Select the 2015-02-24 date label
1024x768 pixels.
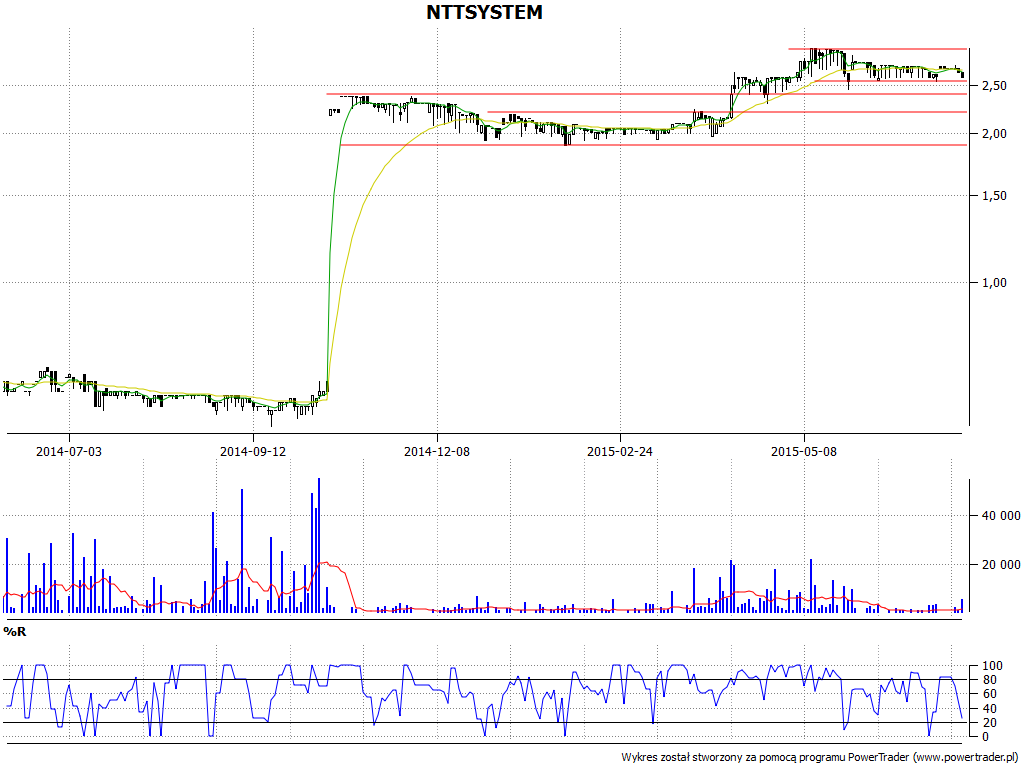620,451
